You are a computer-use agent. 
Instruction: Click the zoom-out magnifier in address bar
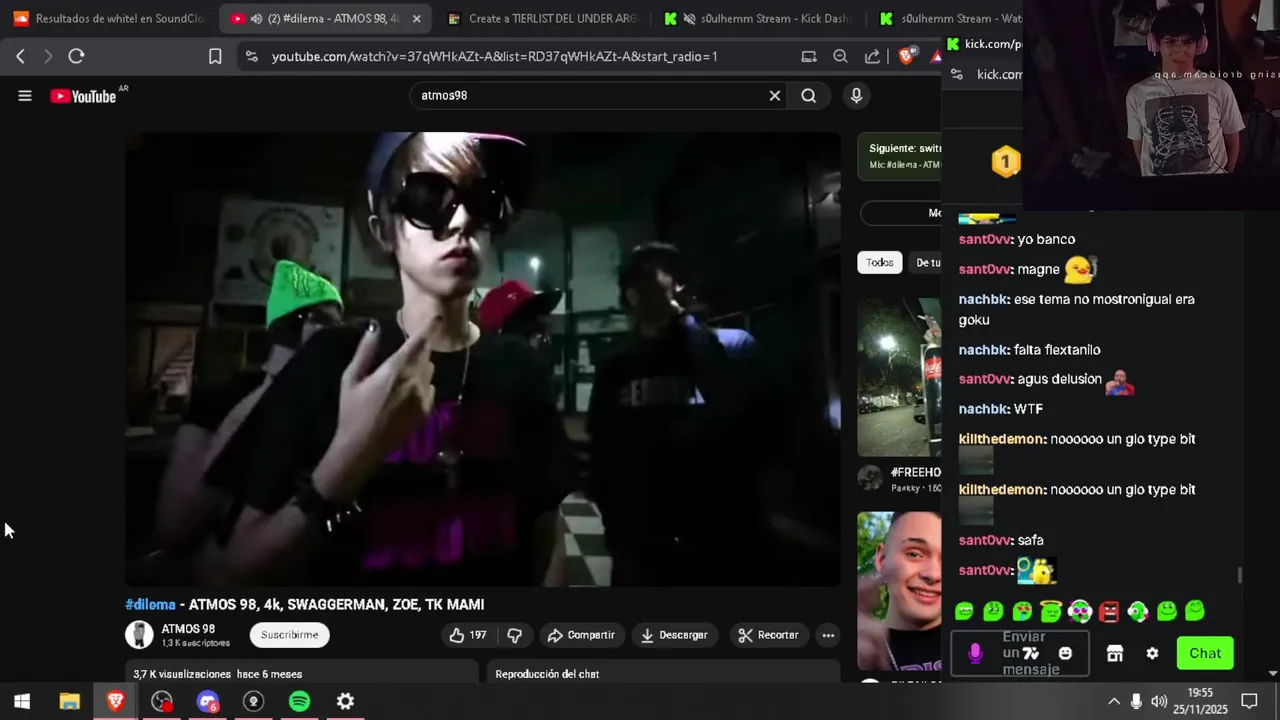[841, 57]
